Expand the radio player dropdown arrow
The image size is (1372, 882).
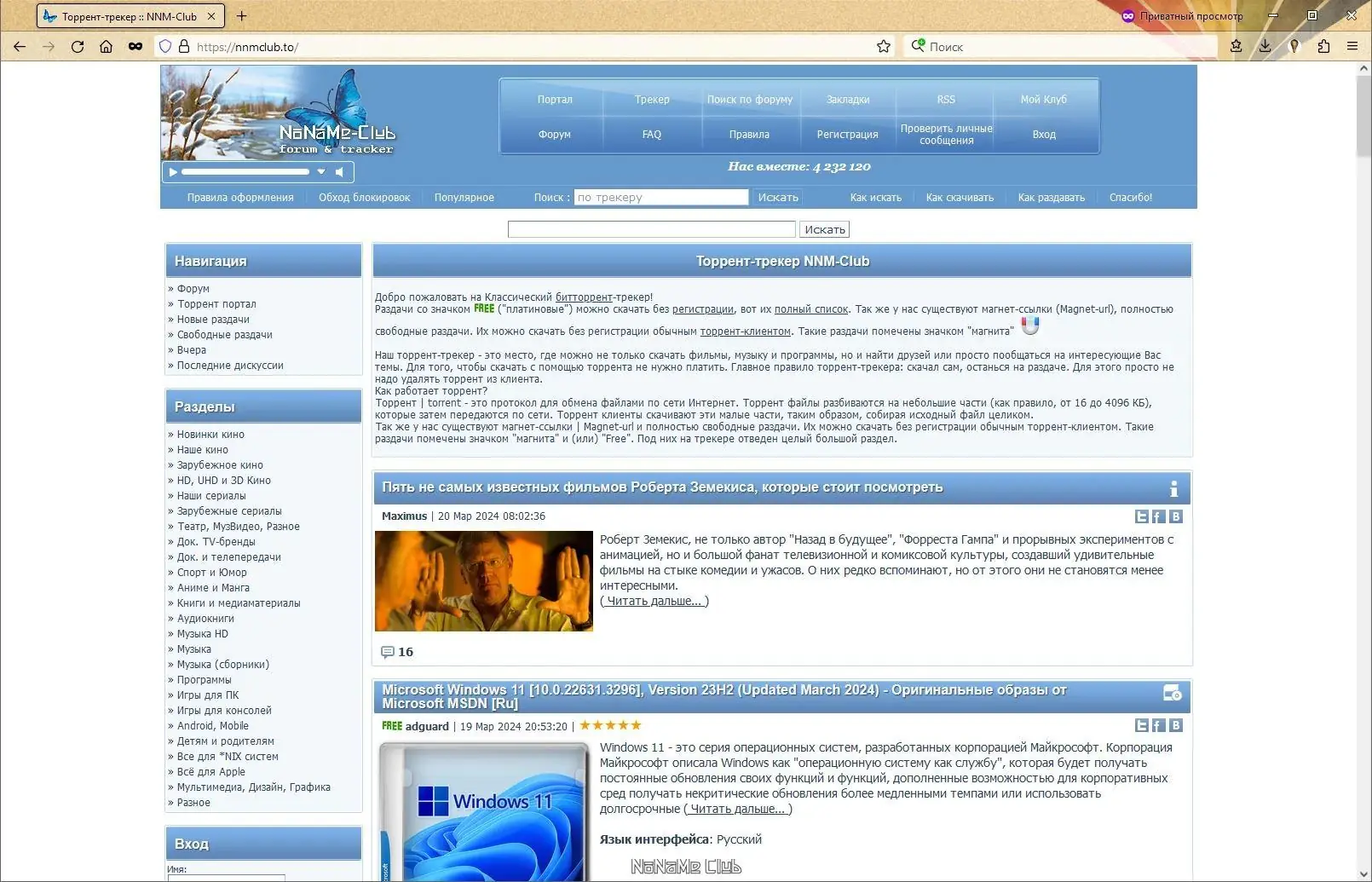click(x=321, y=172)
